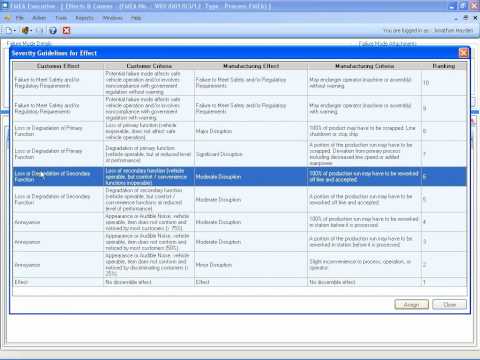Select Loss or Degradation of Primary Function, ranking 7
The height and width of the screenshot is (360, 480).
coord(58,154)
